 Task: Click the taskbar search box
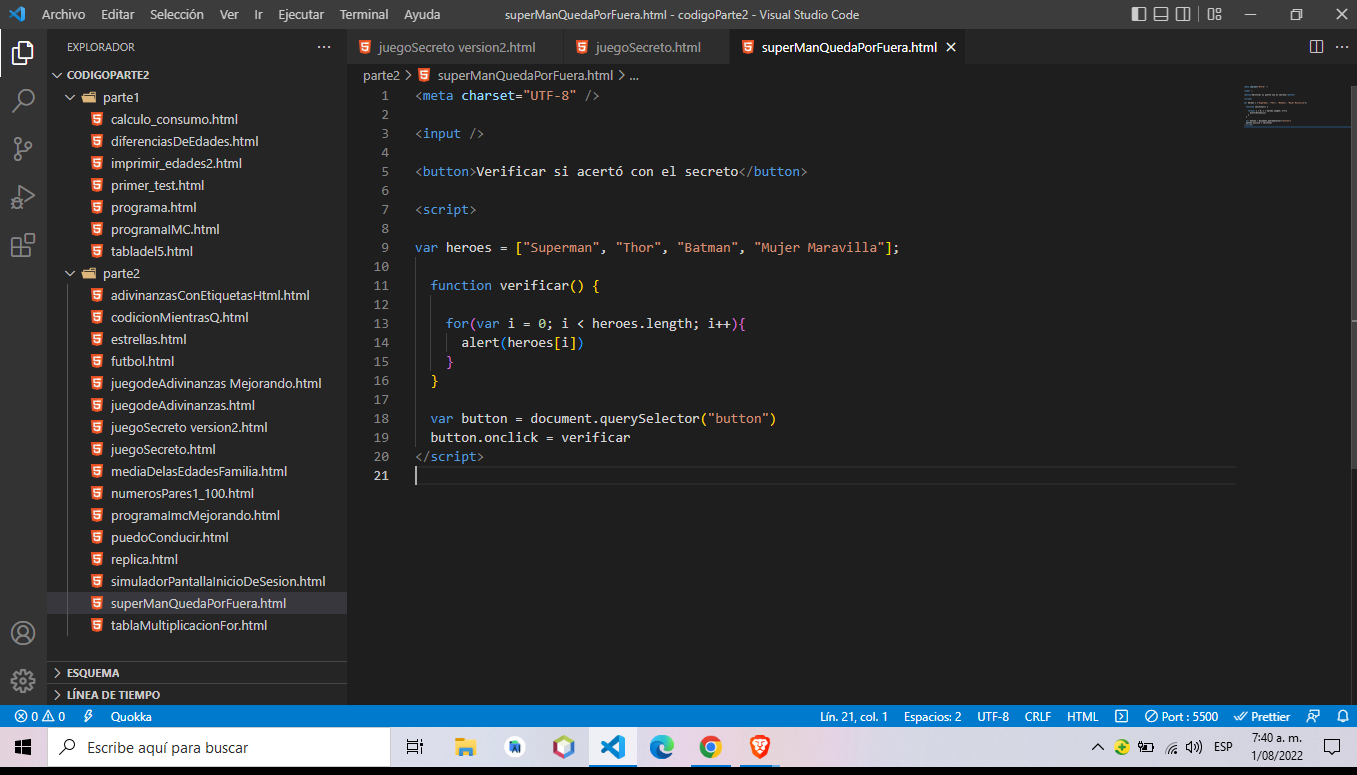point(218,747)
